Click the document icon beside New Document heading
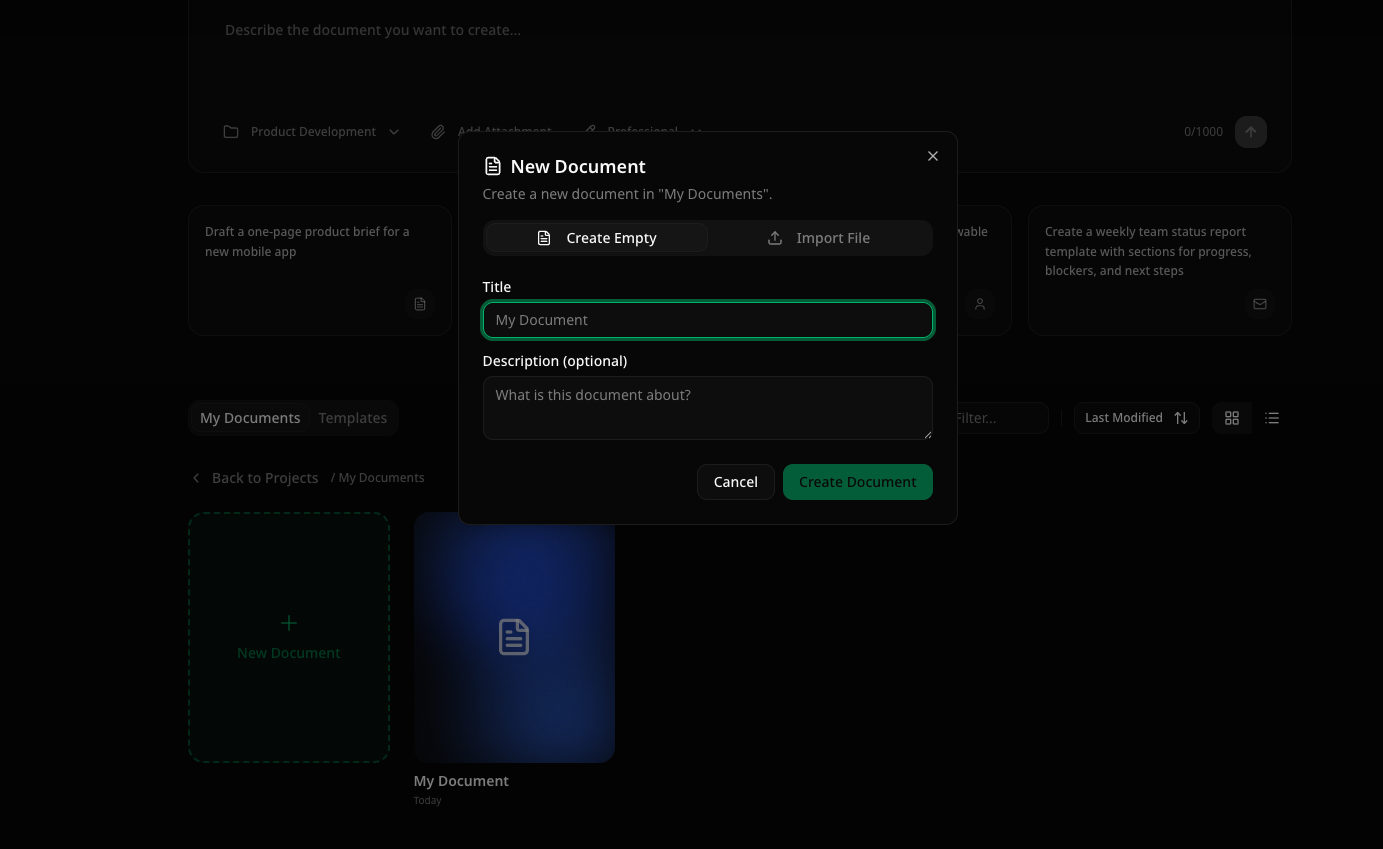 point(492,166)
